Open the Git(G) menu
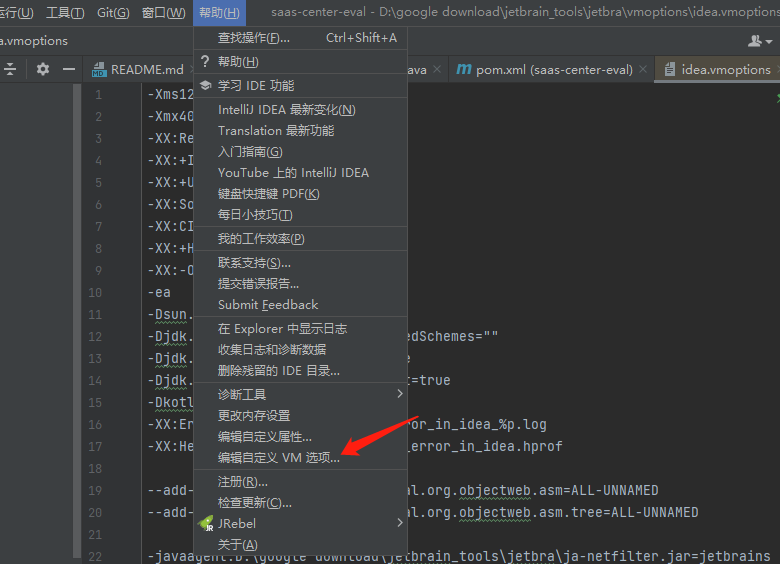 tap(113, 12)
